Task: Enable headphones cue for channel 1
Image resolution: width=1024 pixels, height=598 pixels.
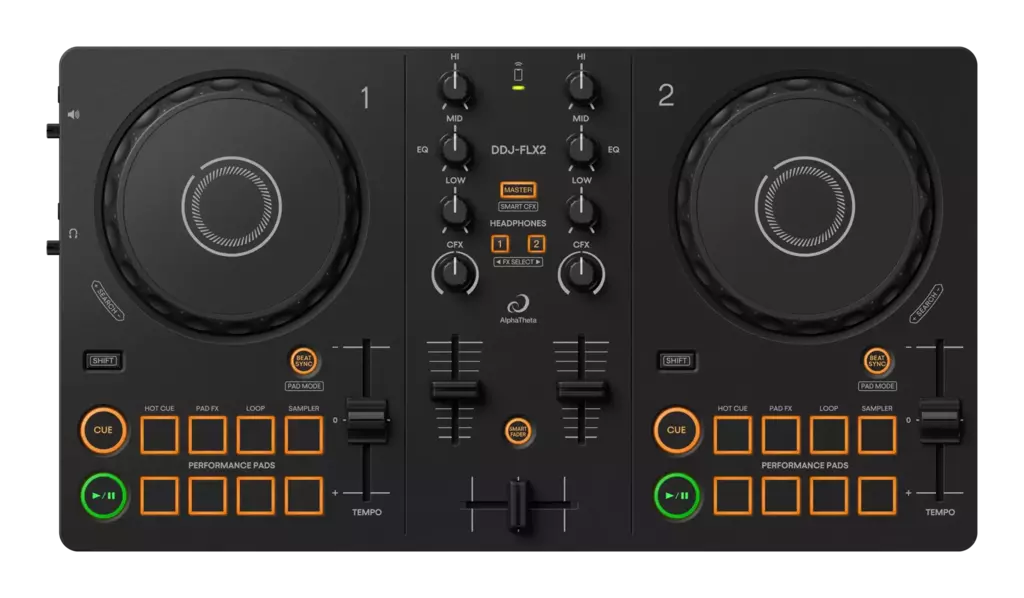Action: (499, 244)
